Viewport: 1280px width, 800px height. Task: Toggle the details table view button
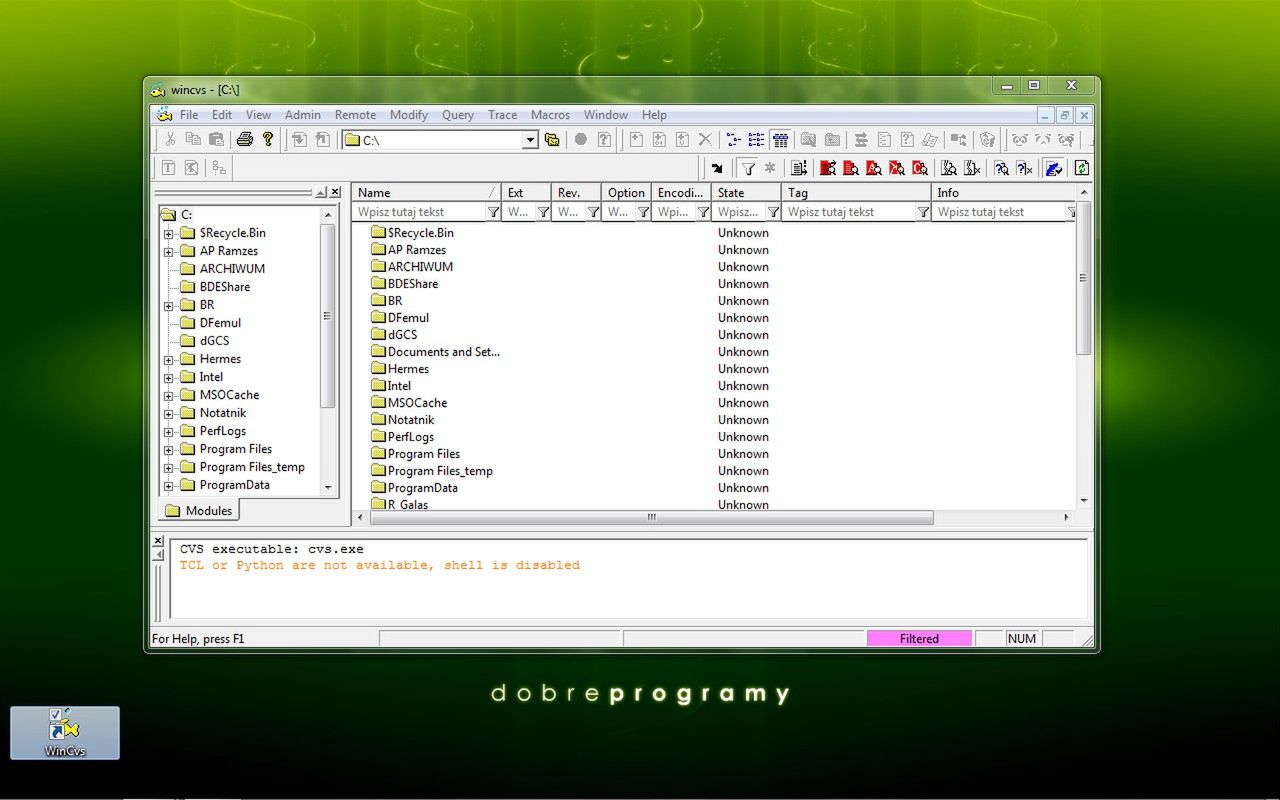click(x=780, y=140)
